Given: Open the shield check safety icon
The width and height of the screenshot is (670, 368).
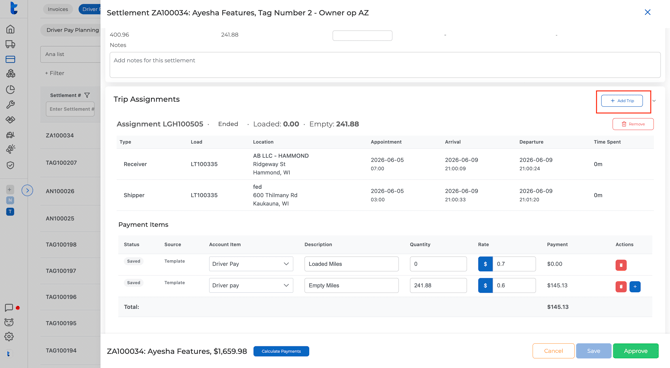Looking at the screenshot, I should pyautogui.click(x=10, y=165).
